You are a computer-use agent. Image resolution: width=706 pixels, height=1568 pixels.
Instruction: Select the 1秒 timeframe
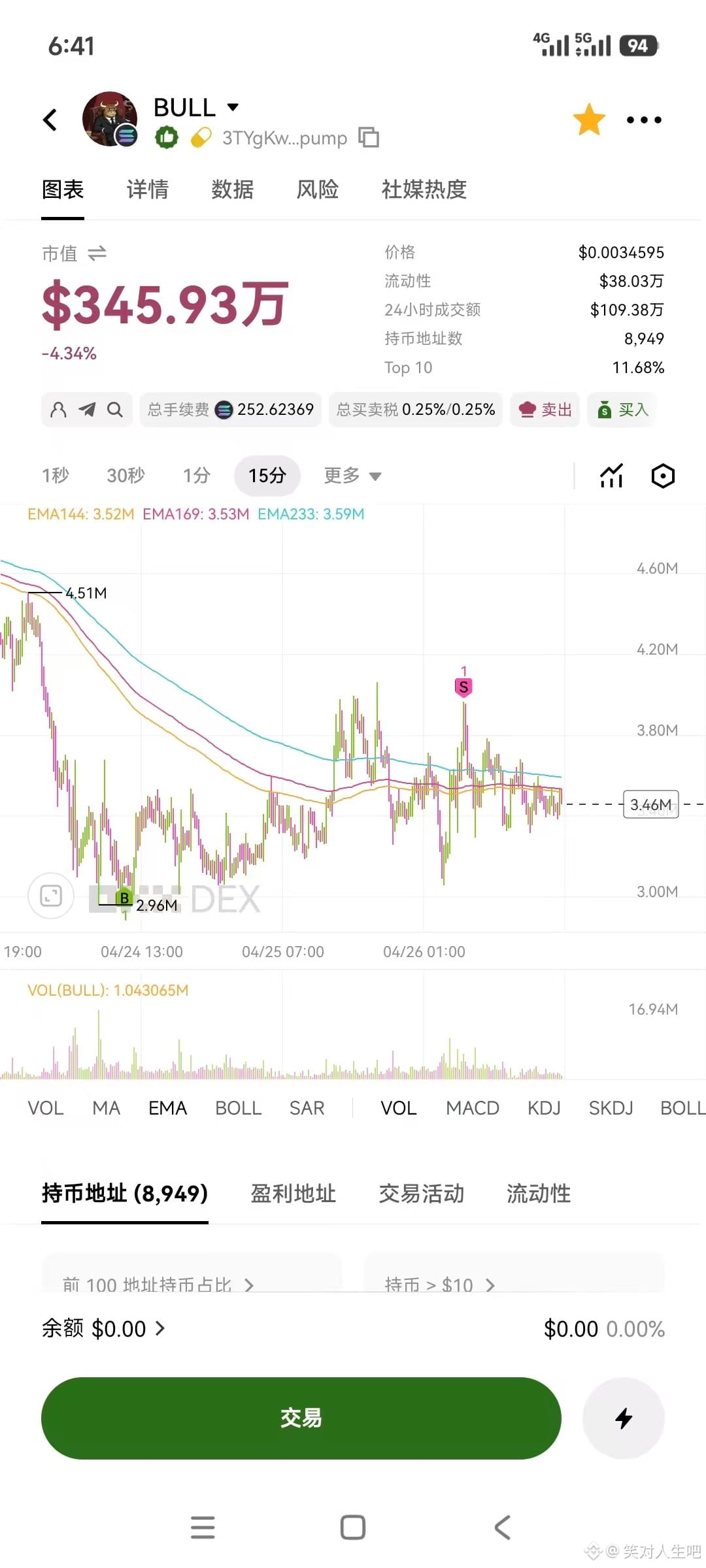[x=56, y=476]
